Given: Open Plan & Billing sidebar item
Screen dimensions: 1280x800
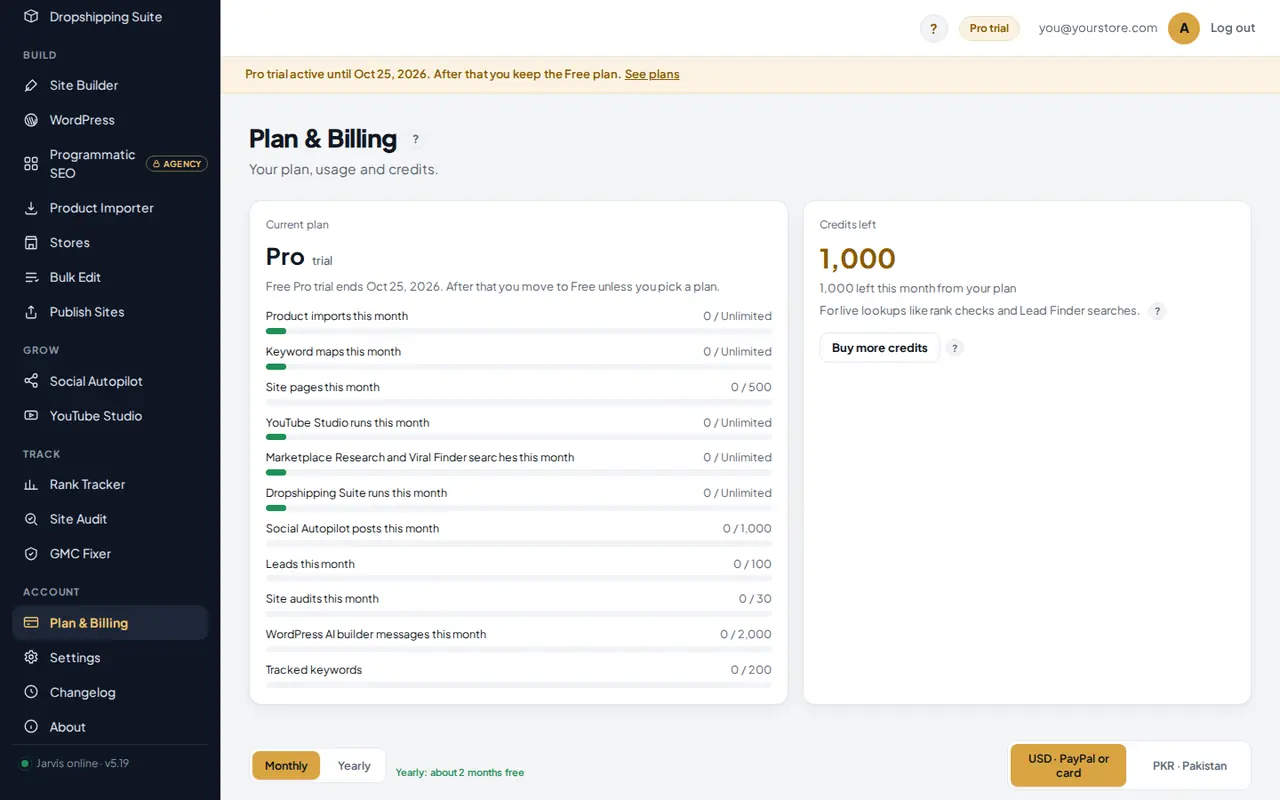Looking at the screenshot, I should 110,623.
